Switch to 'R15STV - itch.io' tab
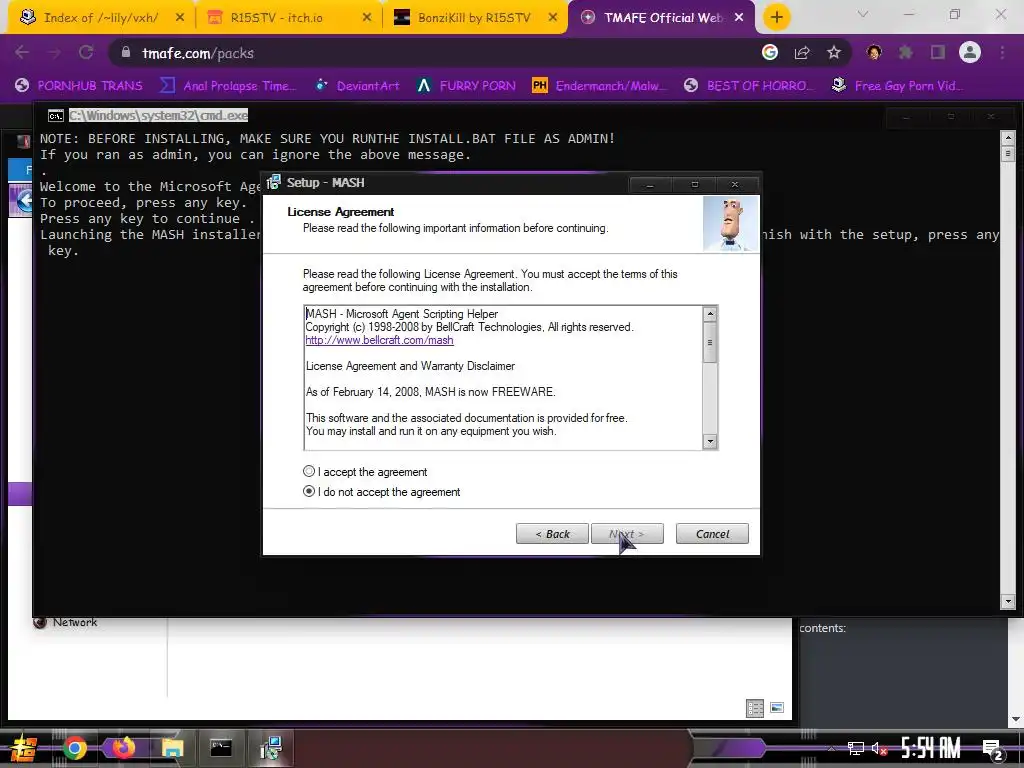This screenshot has height=768, width=1024. click(276, 18)
